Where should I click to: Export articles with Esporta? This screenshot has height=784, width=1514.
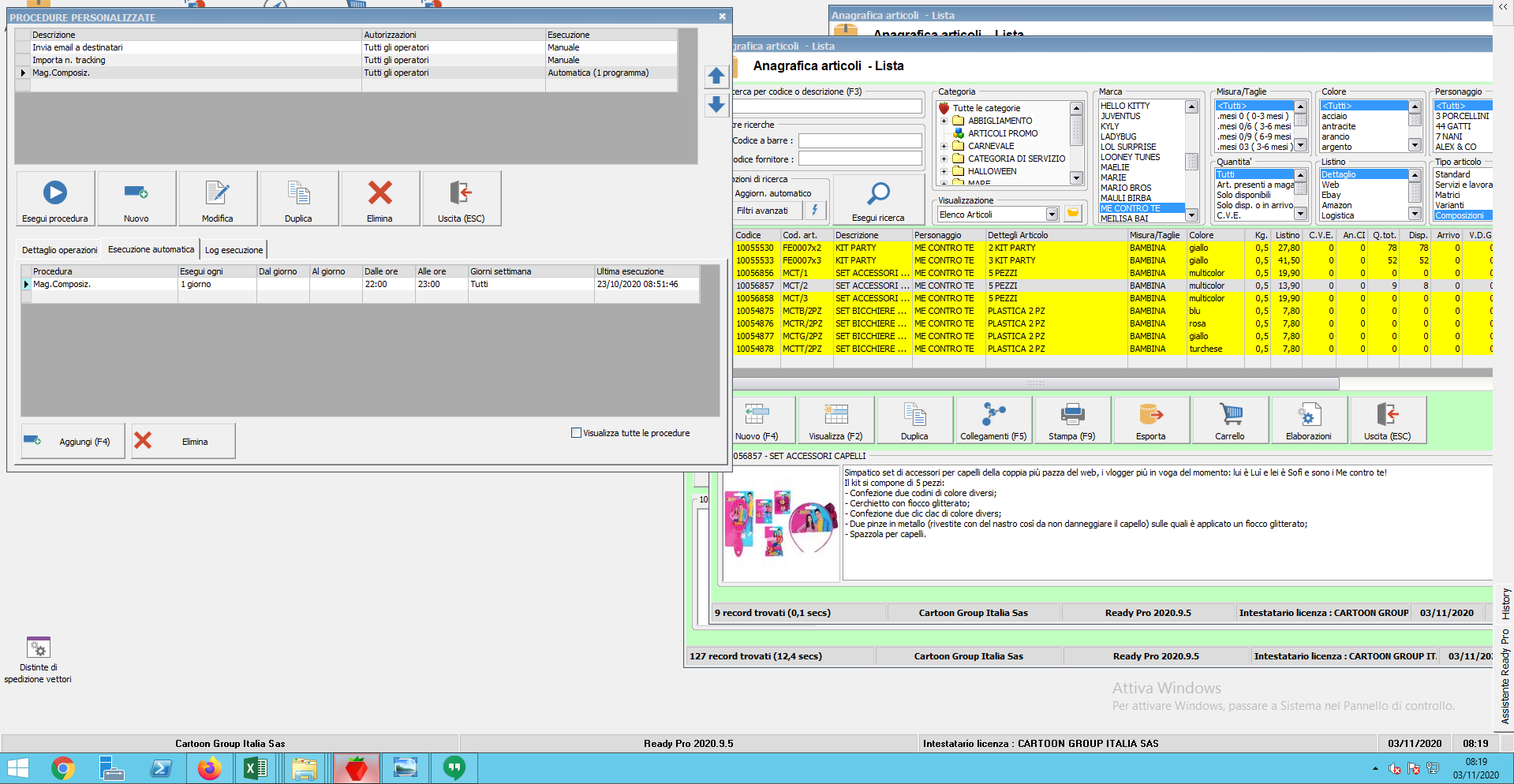coord(1151,420)
